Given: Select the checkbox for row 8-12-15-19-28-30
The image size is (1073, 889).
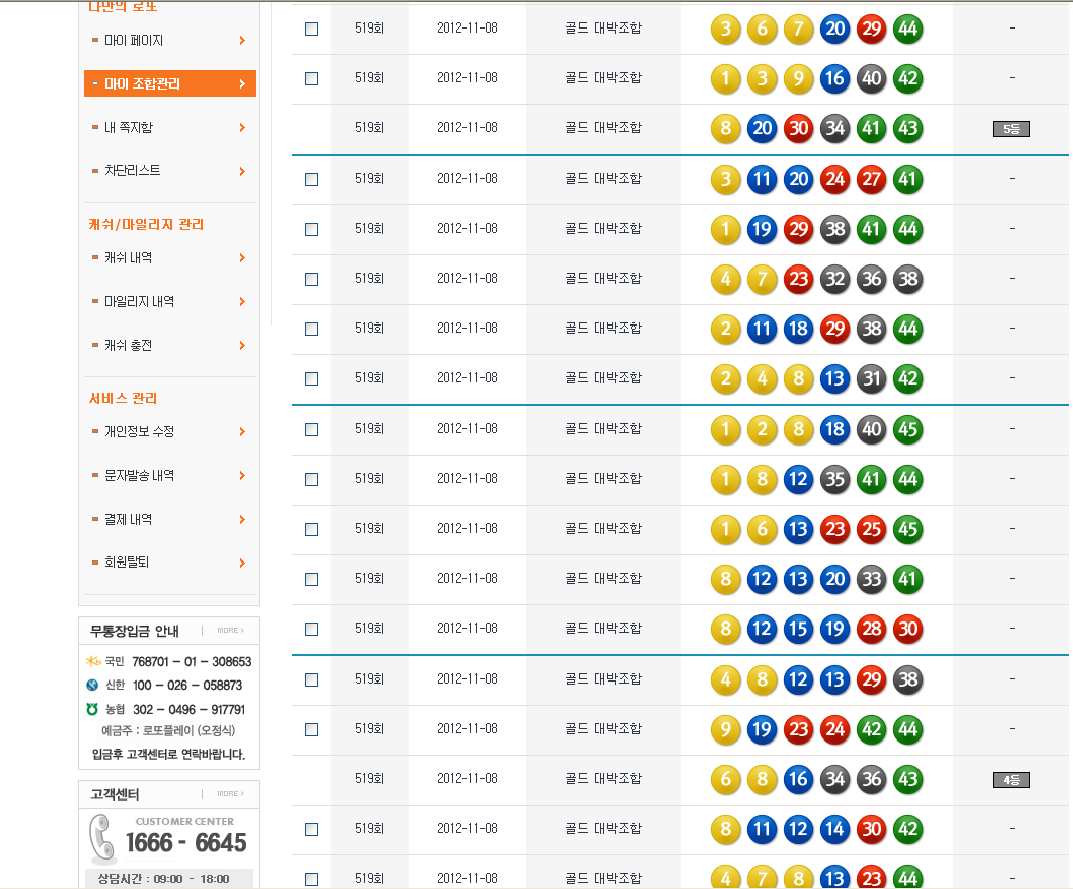Looking at the screenshot, I should click(311, 629).
